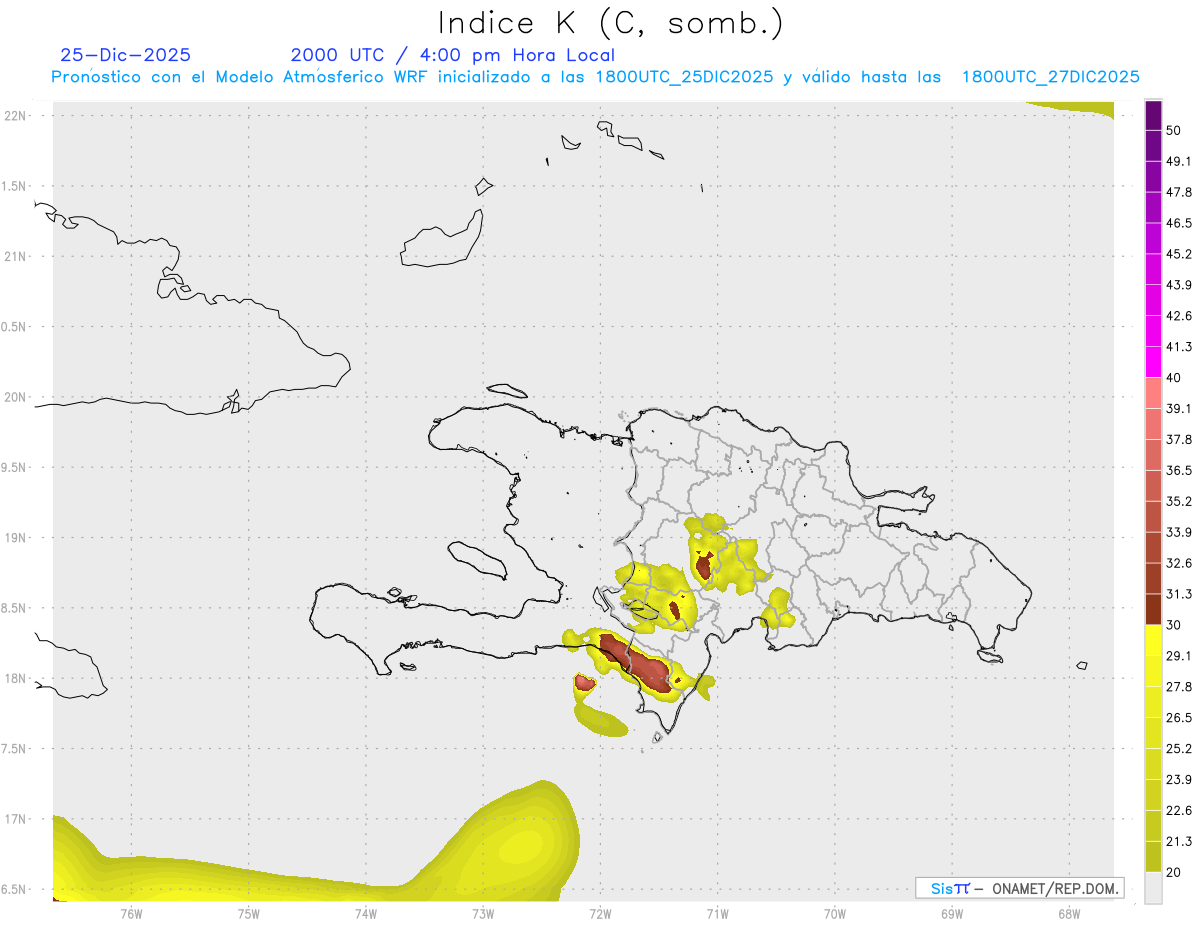Click the "23.9" color scale label

pyautogui.click(x=1179, y=780)
